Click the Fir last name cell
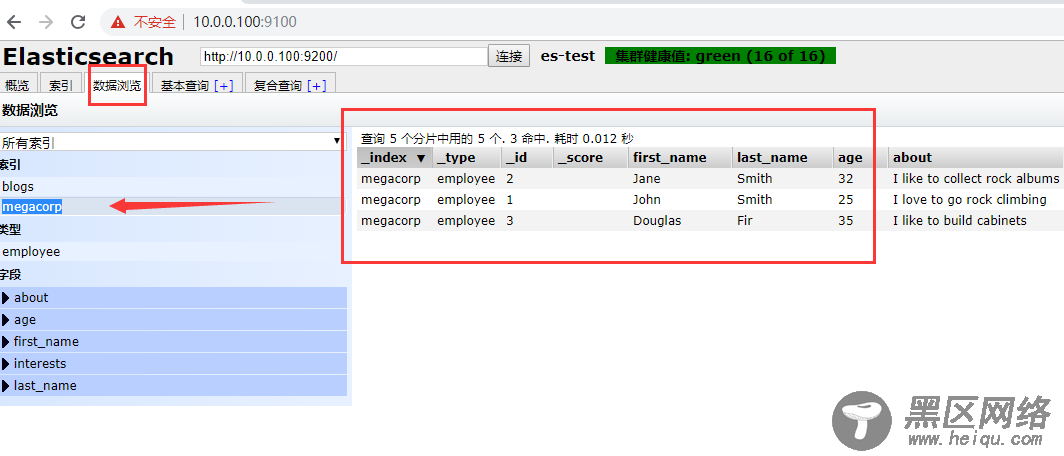This screenshot has width=1064, height=456. coord(744,221)
